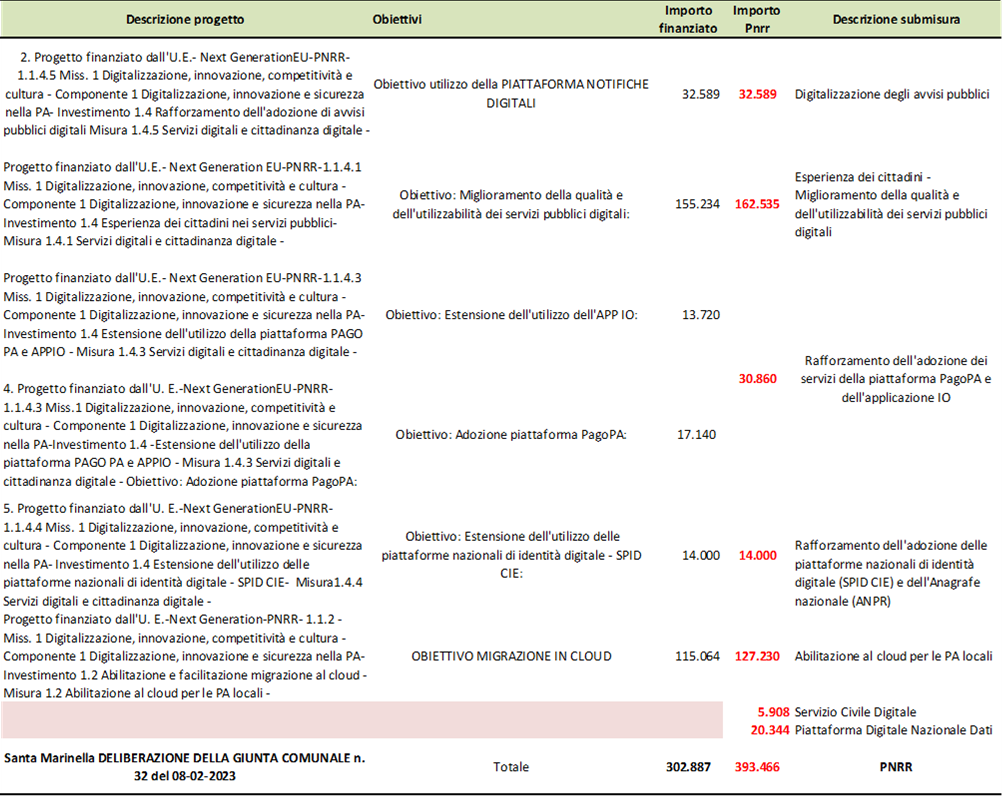Select the project description mentioning PNRR-1.1.4.1
This screenshot has height=796, width=1002.
[x=184, y=204]
